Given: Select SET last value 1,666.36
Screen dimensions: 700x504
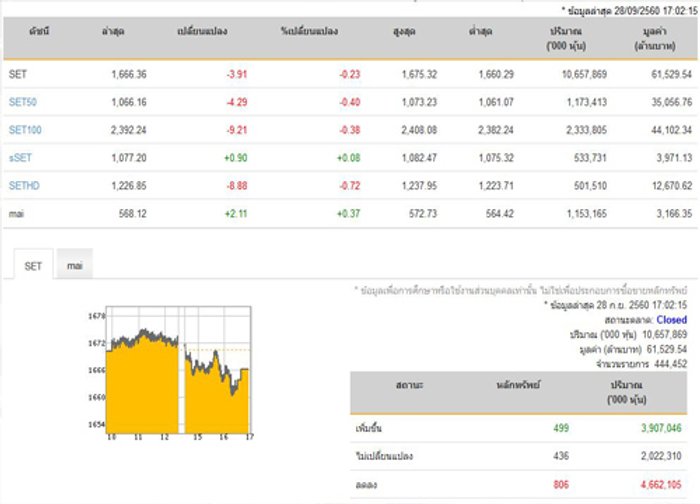Looking at the screenshot, I should [129, 74].
